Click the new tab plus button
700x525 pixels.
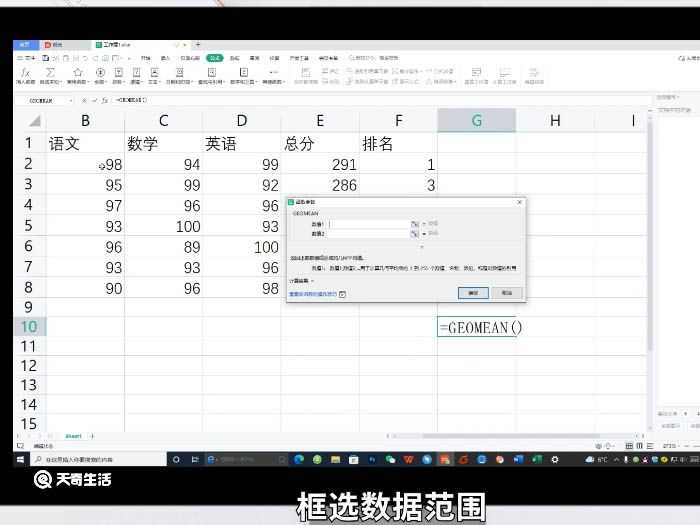tap(198, 45)
